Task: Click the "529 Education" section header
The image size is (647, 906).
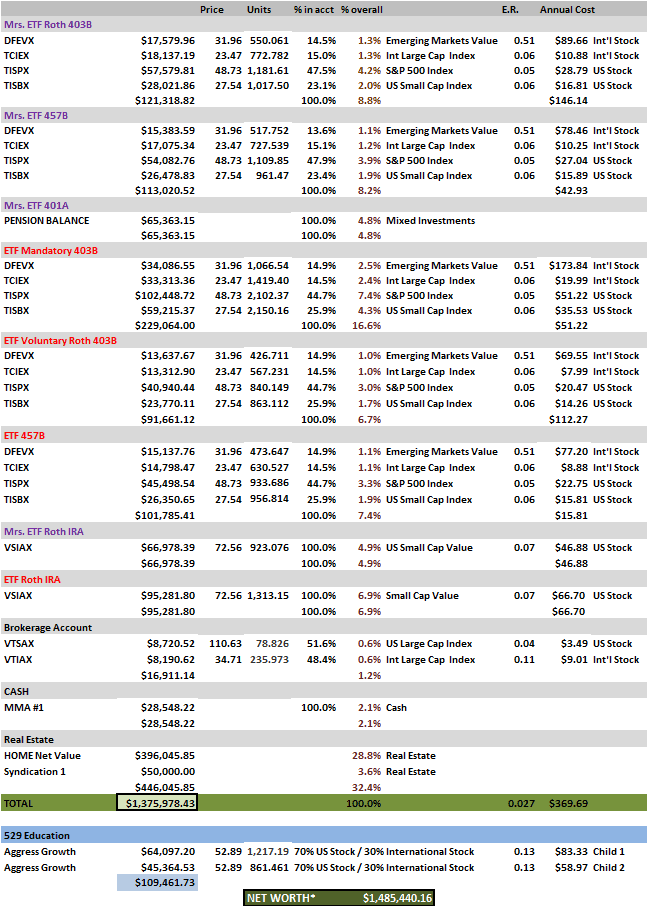Action: (x=37, y=835)
